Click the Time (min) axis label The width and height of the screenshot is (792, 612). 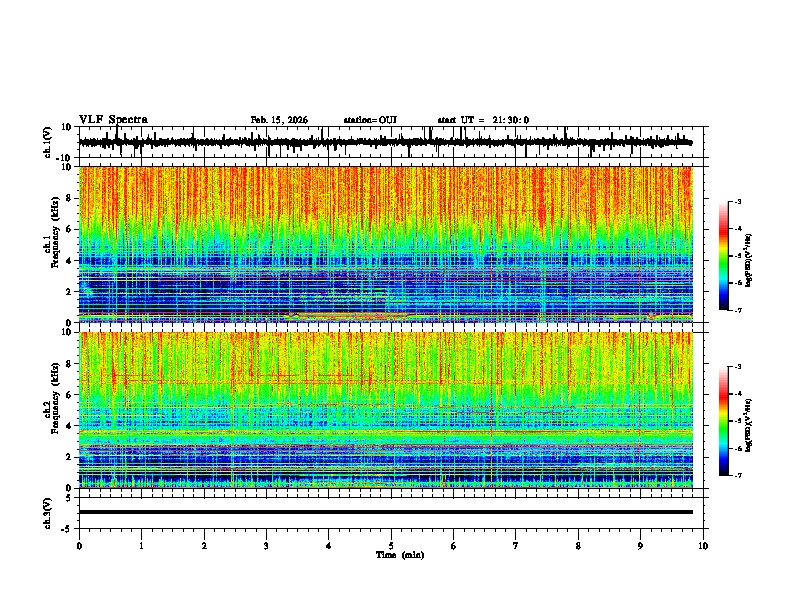(x=400, y=555)
